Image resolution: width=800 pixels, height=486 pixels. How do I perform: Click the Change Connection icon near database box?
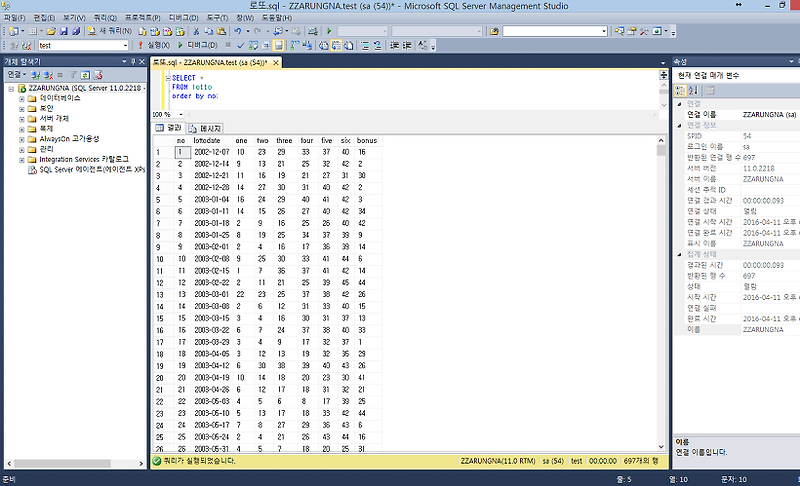tap(26, 45)
